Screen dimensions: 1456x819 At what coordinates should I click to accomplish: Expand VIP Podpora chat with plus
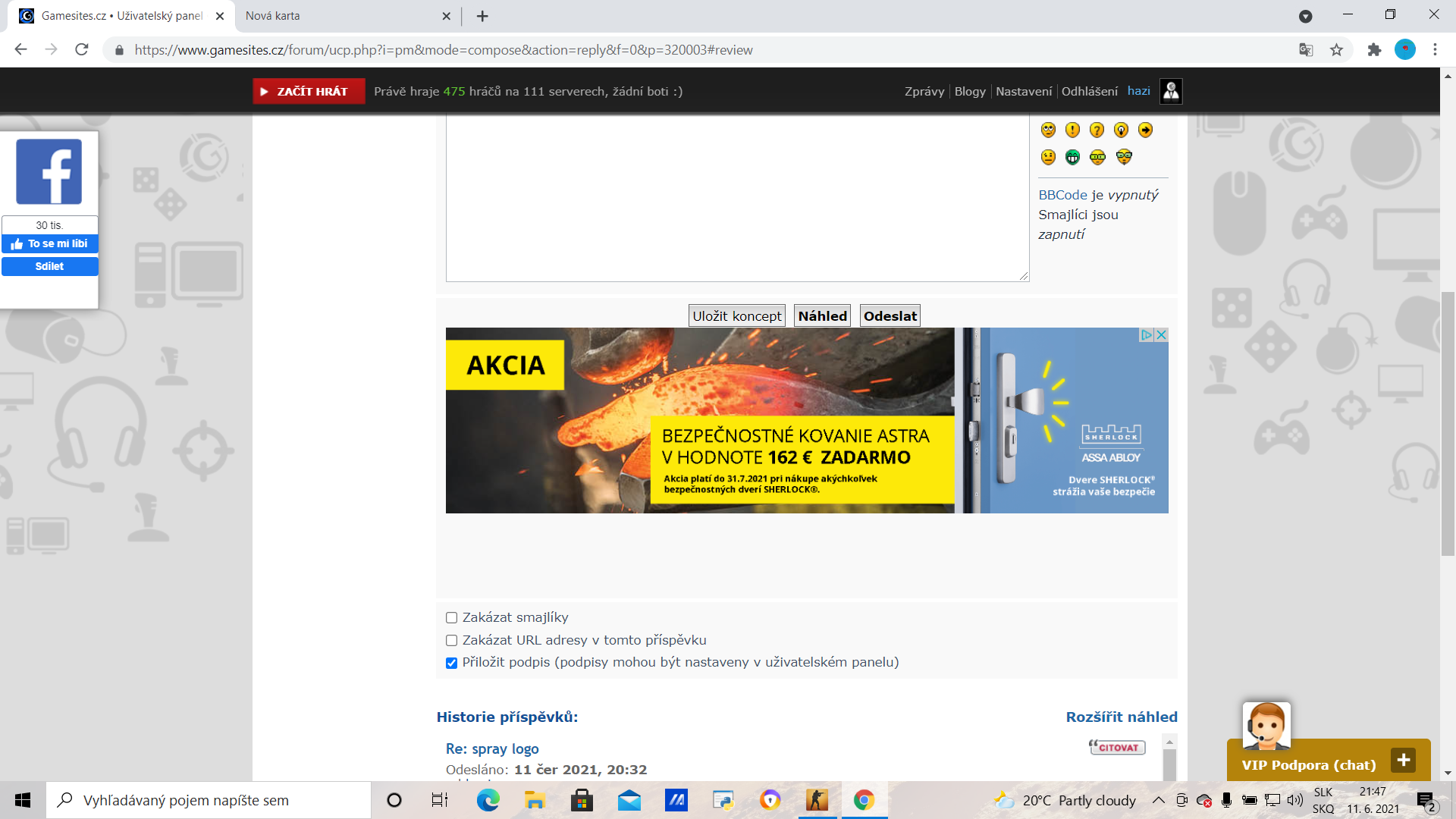click(x=1403, y=760)
